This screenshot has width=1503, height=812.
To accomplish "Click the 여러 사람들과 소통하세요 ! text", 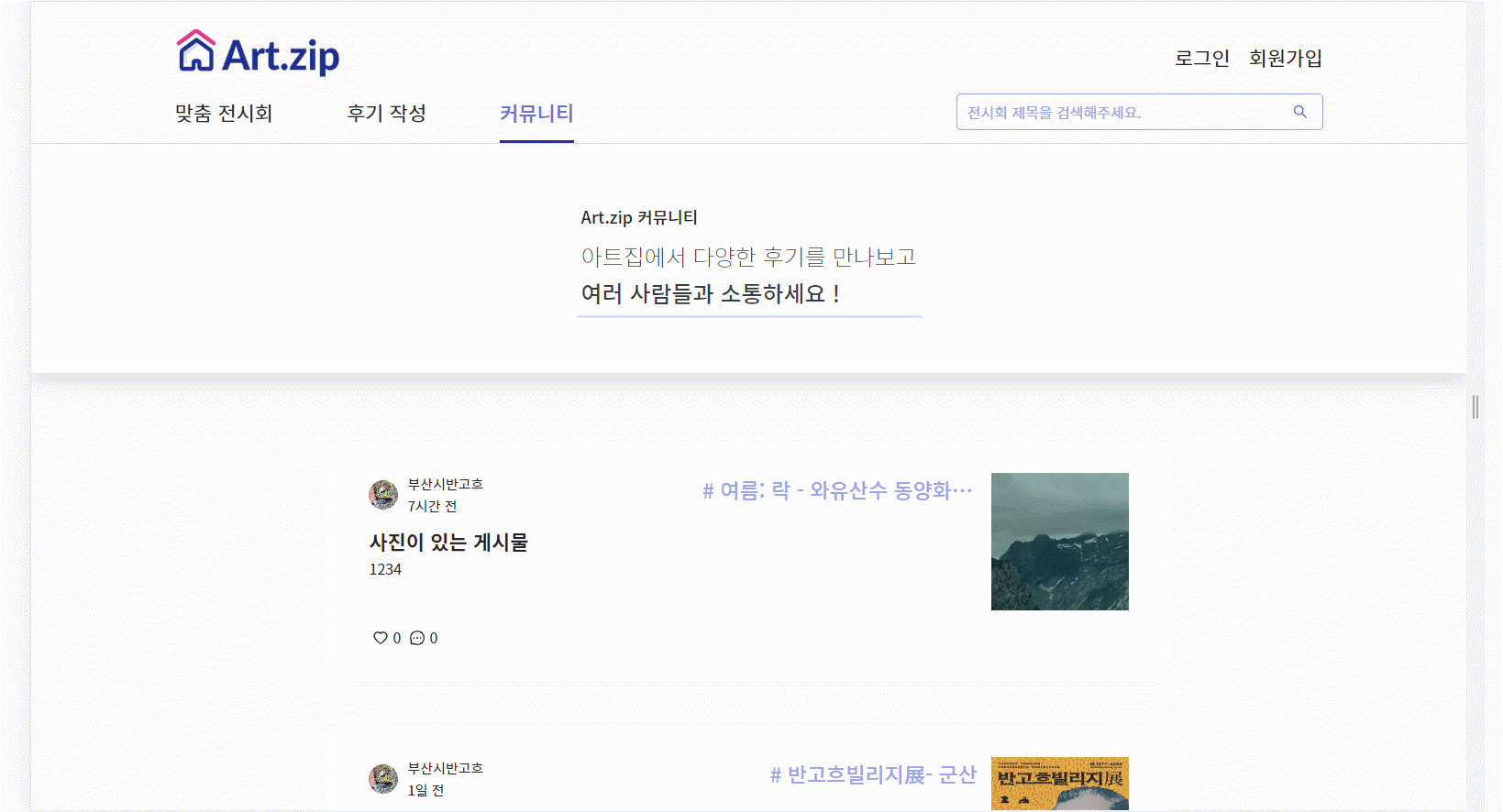I will [711, 294].
